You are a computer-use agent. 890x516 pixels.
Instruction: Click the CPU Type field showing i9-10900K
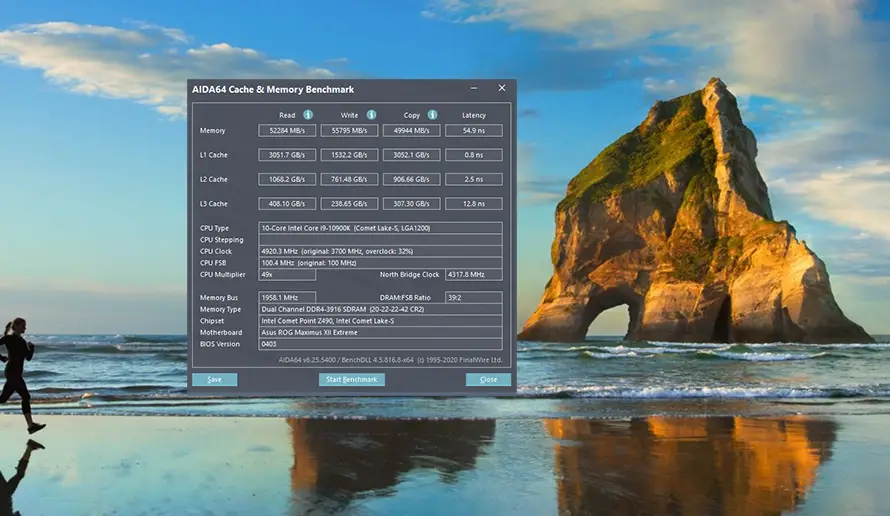click(x=380, y=228)
